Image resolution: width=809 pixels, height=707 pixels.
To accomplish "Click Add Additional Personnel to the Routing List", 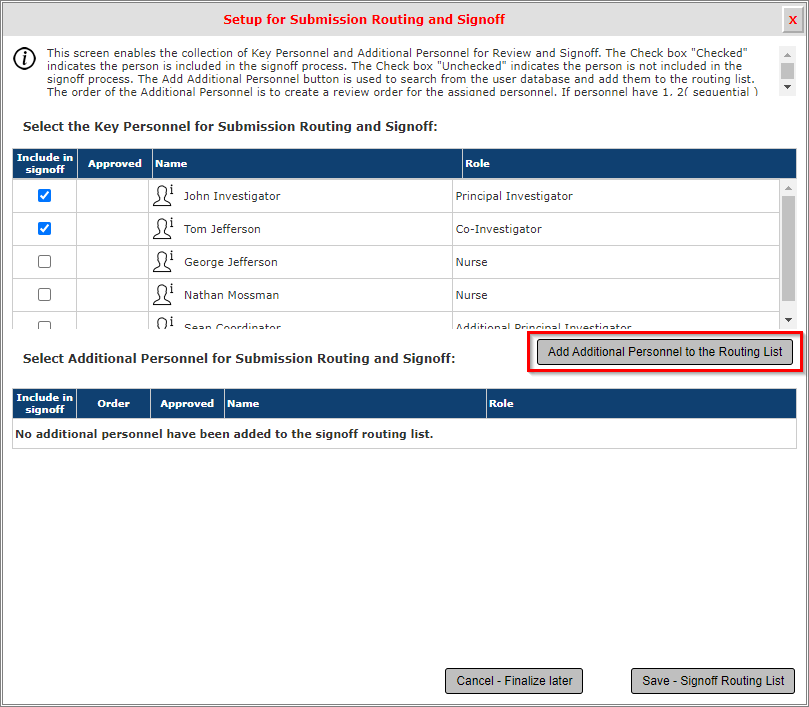I will 665,352.
